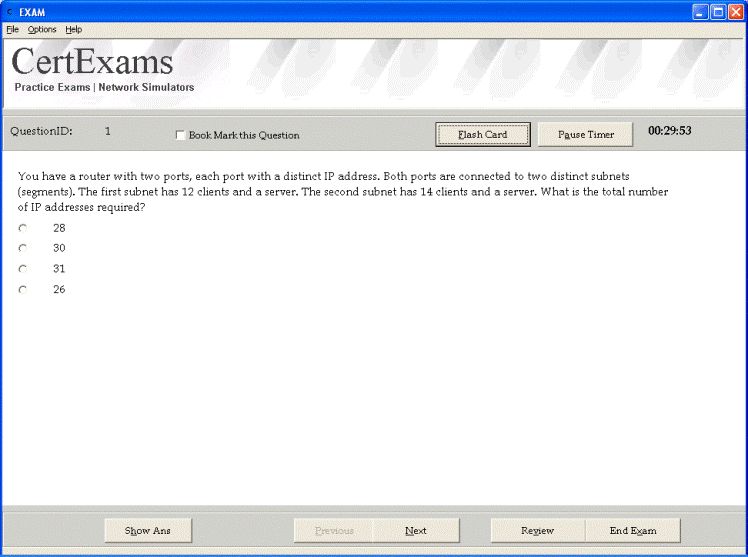Pick answer option 26
748x557 pixels.
point(23,289)
